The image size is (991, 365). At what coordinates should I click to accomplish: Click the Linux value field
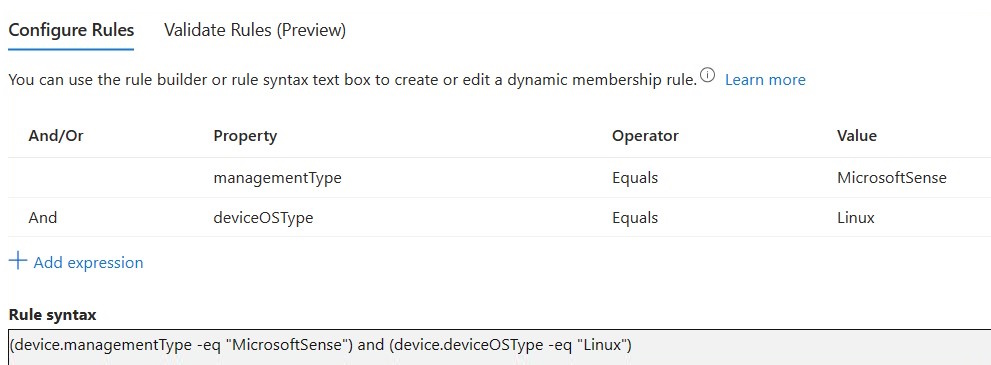tap(856, 218)
